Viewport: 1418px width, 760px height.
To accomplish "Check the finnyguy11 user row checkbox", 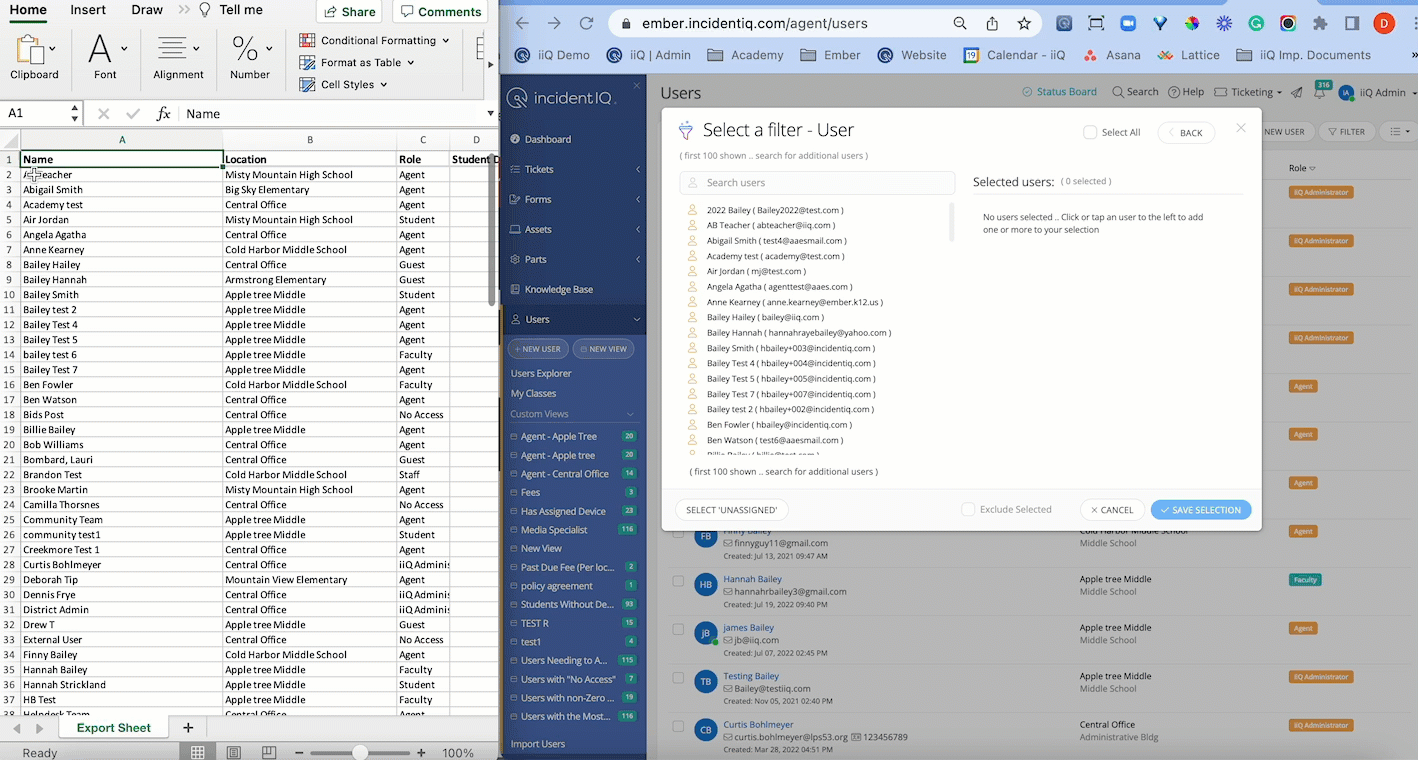I will (678, 533).
